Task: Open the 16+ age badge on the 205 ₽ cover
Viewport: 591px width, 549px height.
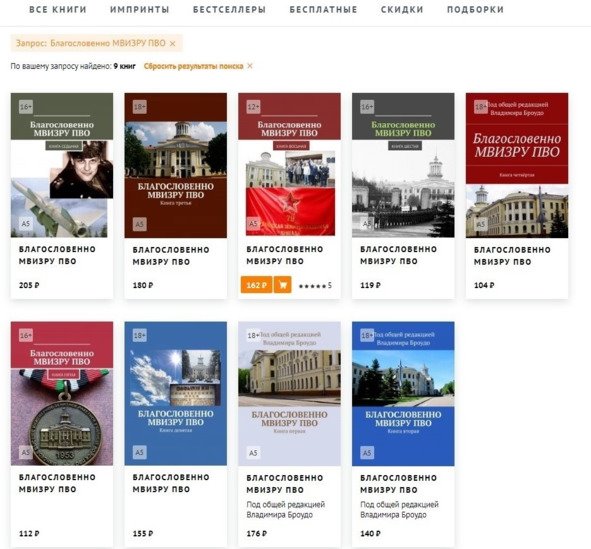Action: pyautogui.click(x=26, y=107)
